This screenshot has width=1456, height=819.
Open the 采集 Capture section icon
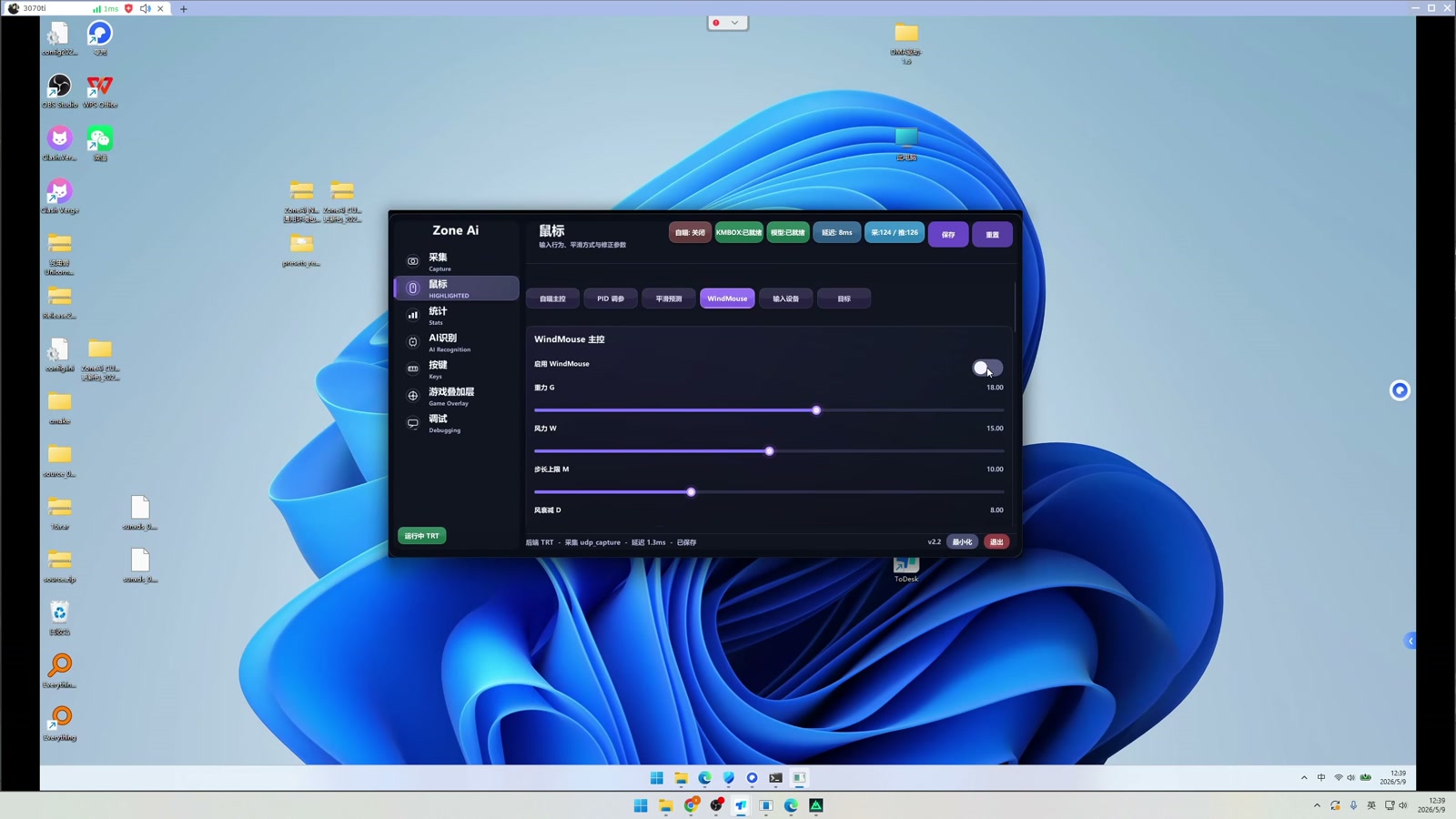[x=413, y=261]
